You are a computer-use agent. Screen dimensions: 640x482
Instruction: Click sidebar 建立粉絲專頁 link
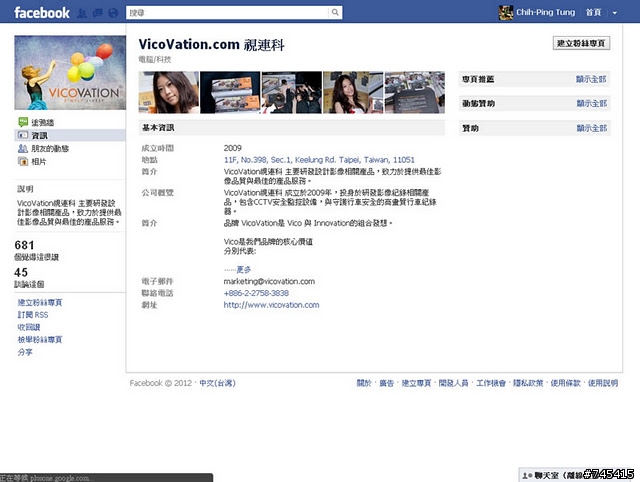click(x=40, y=302)
